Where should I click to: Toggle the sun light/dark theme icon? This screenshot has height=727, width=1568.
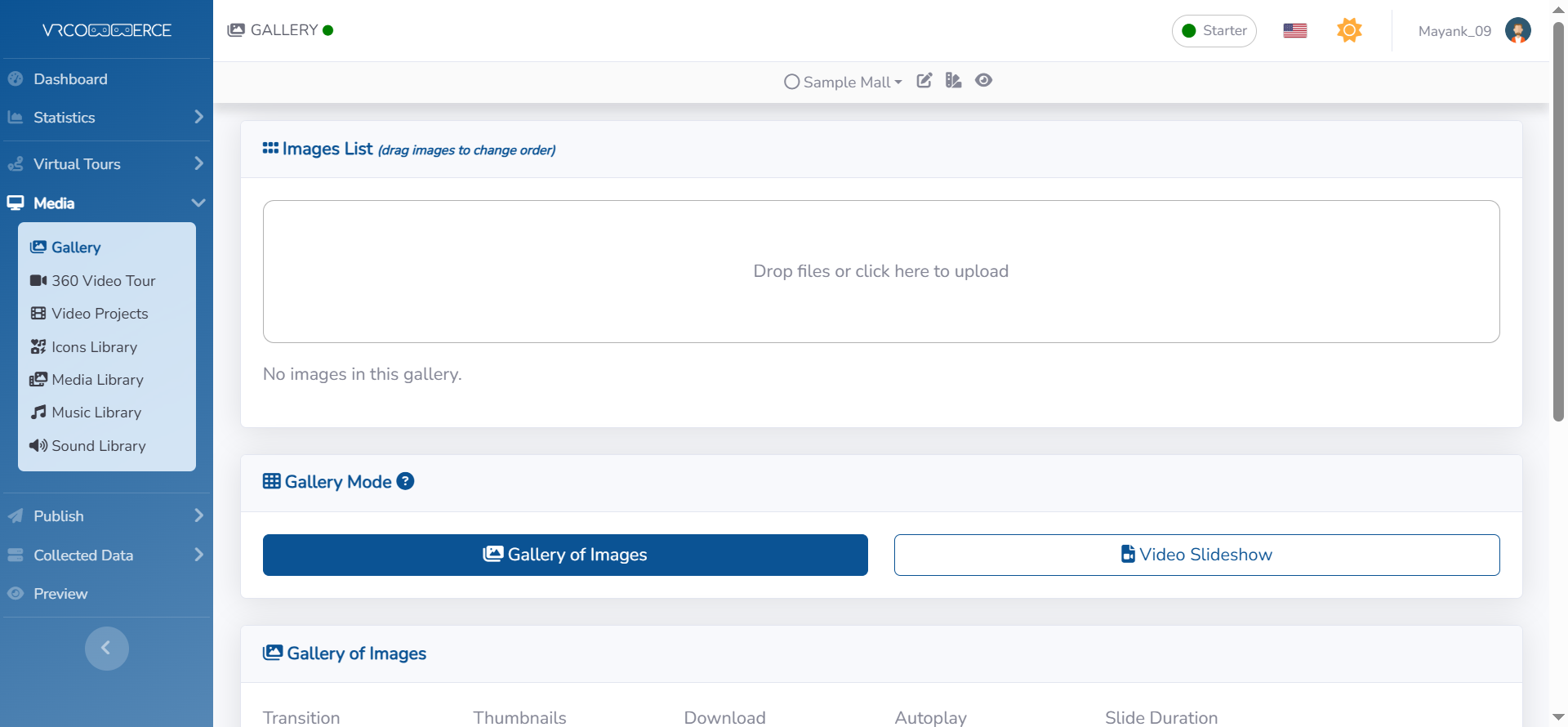click(1348, 30)
